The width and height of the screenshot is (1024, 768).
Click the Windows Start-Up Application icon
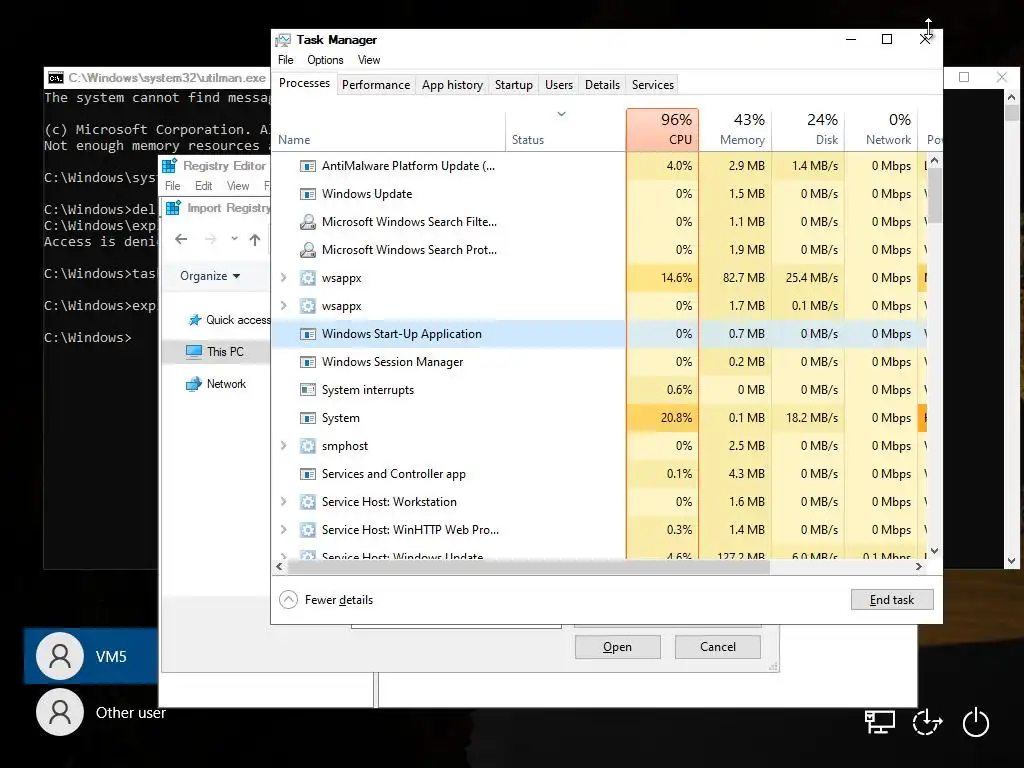pyautogui.click(x=307, y=334)
